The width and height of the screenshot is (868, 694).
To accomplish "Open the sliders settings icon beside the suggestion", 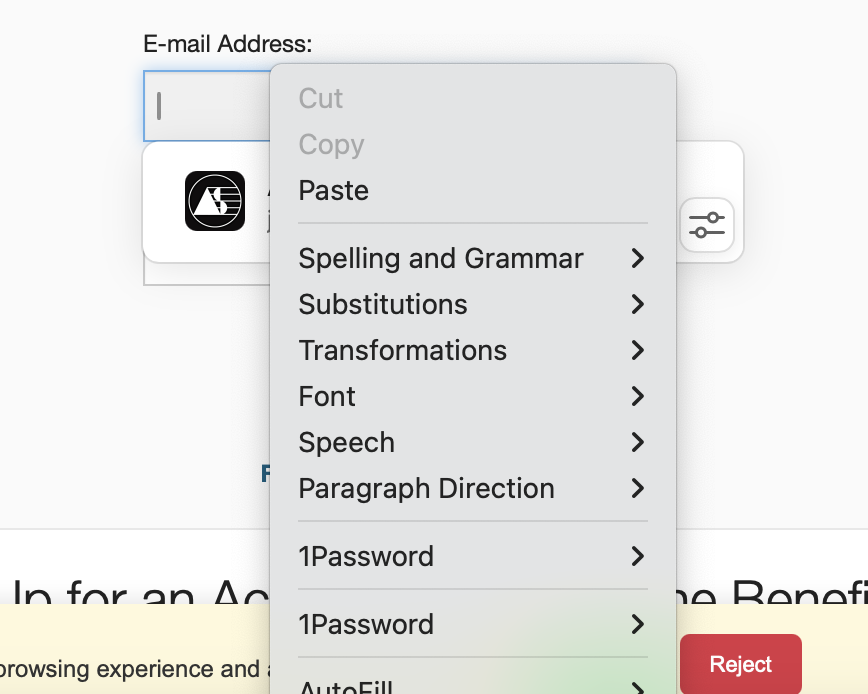I will click(707, 225).
